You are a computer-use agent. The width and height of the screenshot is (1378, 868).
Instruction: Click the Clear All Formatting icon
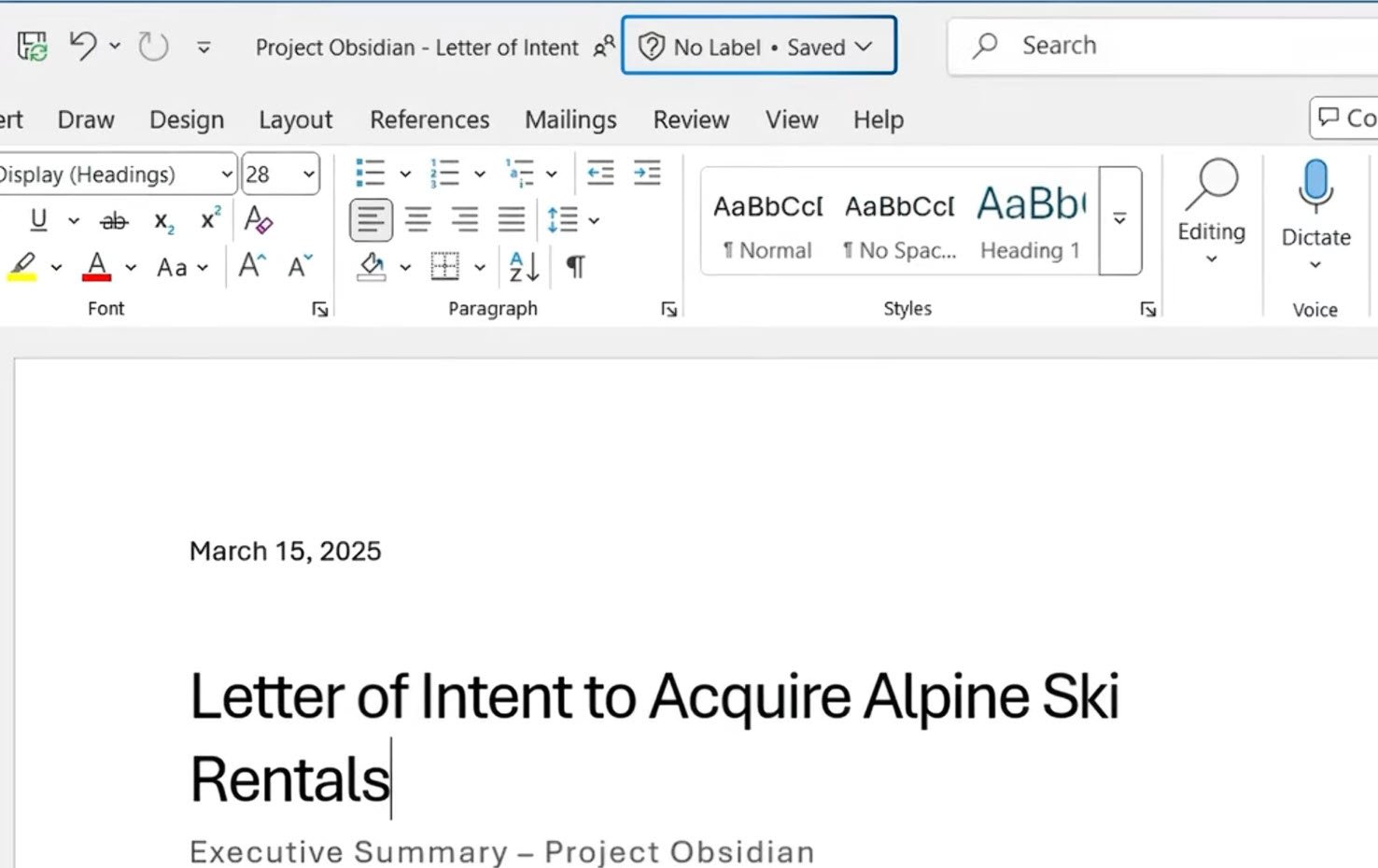tap(258, 220)
